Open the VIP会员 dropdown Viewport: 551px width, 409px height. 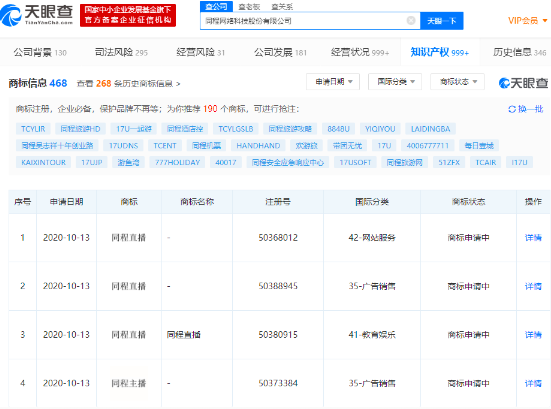click(527, 21)
